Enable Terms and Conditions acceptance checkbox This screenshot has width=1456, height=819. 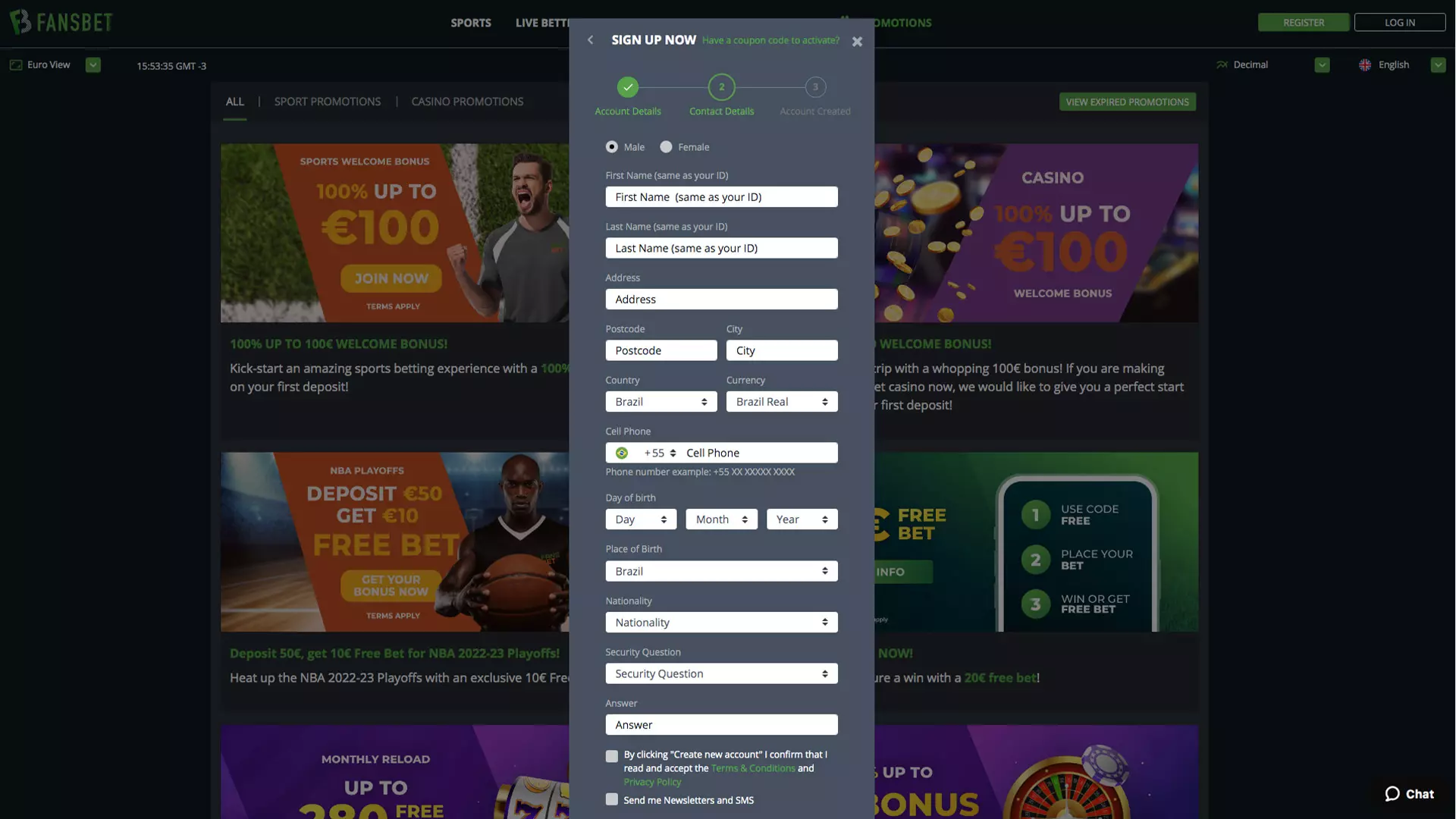click(x=611, y=756)
